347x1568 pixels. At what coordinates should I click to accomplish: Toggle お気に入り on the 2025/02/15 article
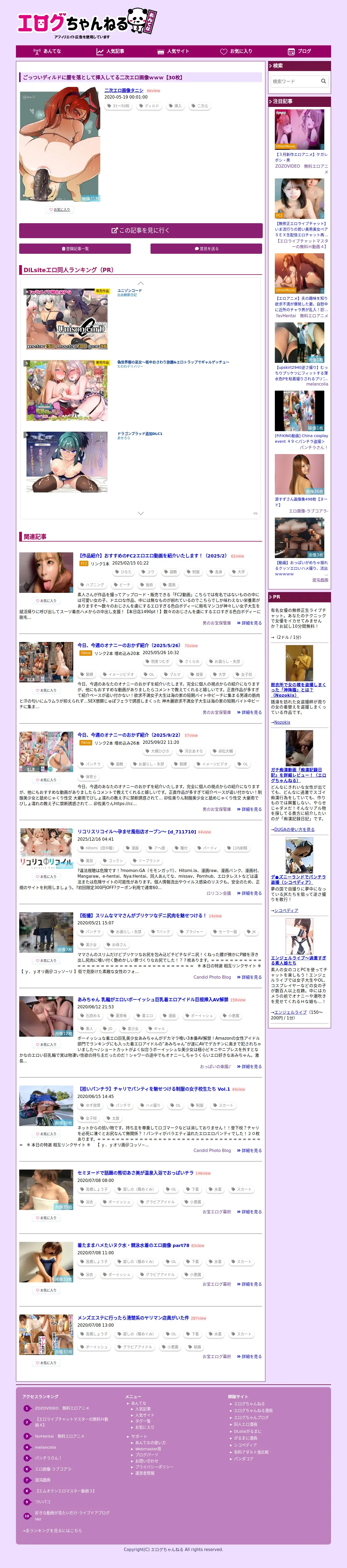[x=46, y=600]
